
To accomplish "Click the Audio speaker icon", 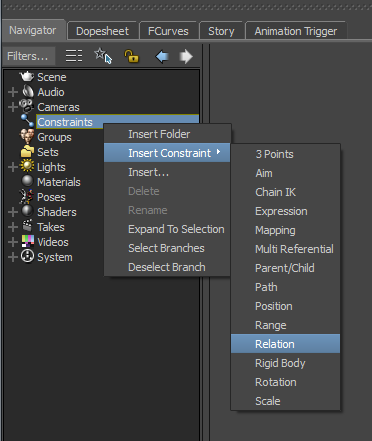I will click(28, 91).
